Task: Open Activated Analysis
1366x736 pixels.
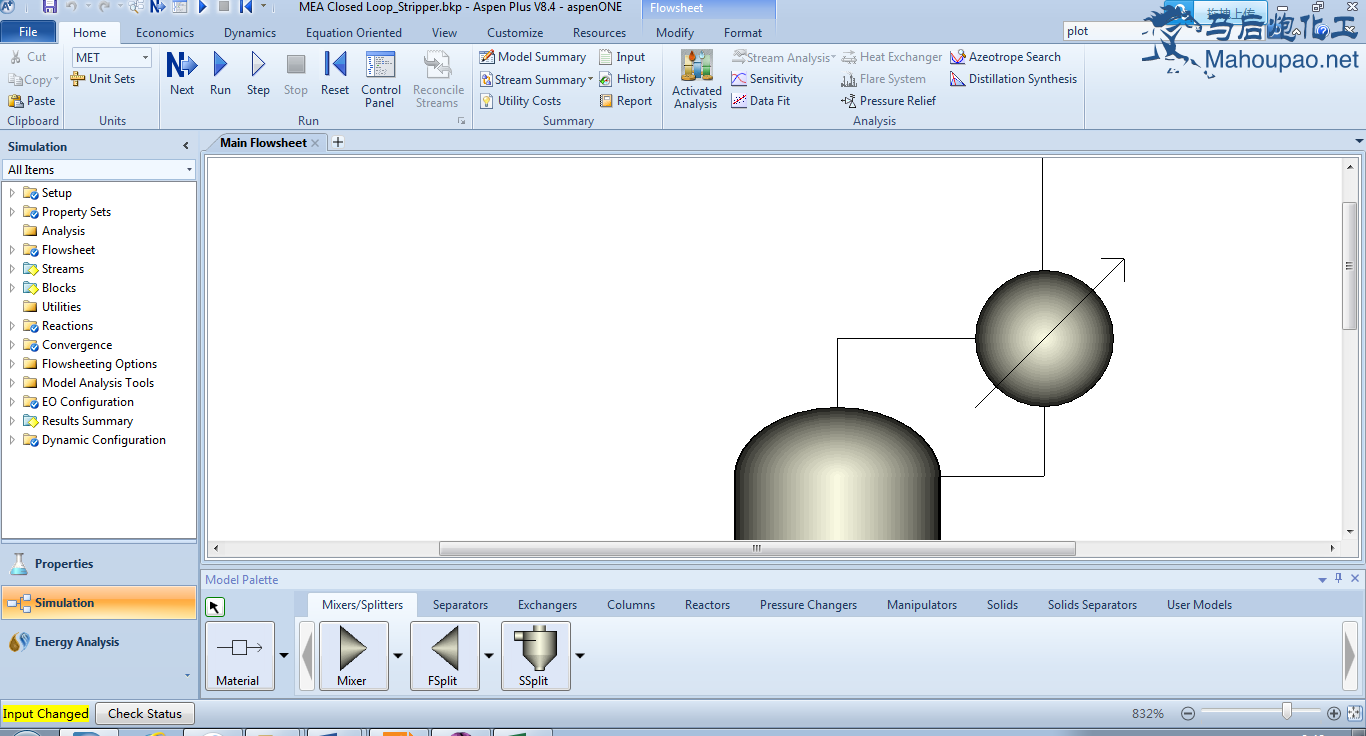Action: (696, 80)
